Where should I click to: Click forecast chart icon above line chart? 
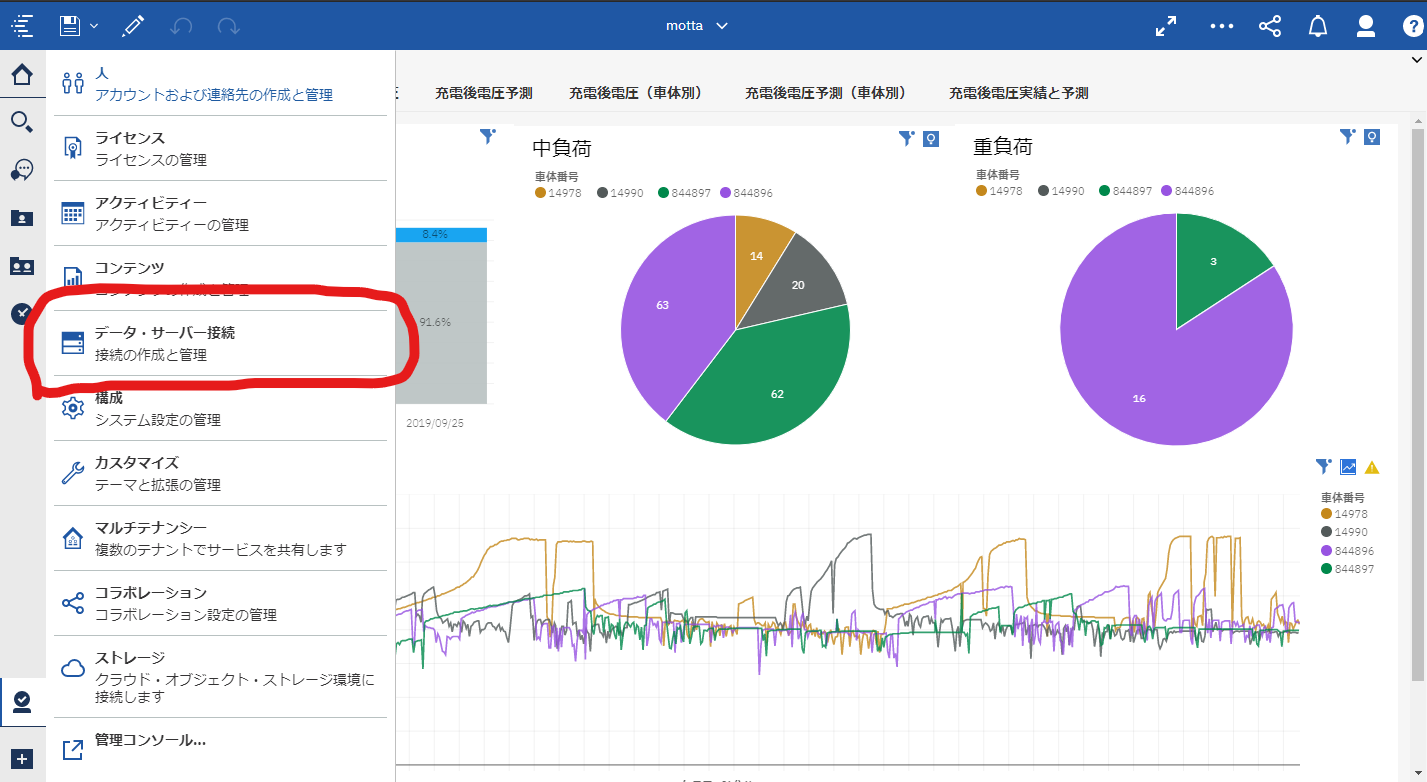pos(1348,467)
